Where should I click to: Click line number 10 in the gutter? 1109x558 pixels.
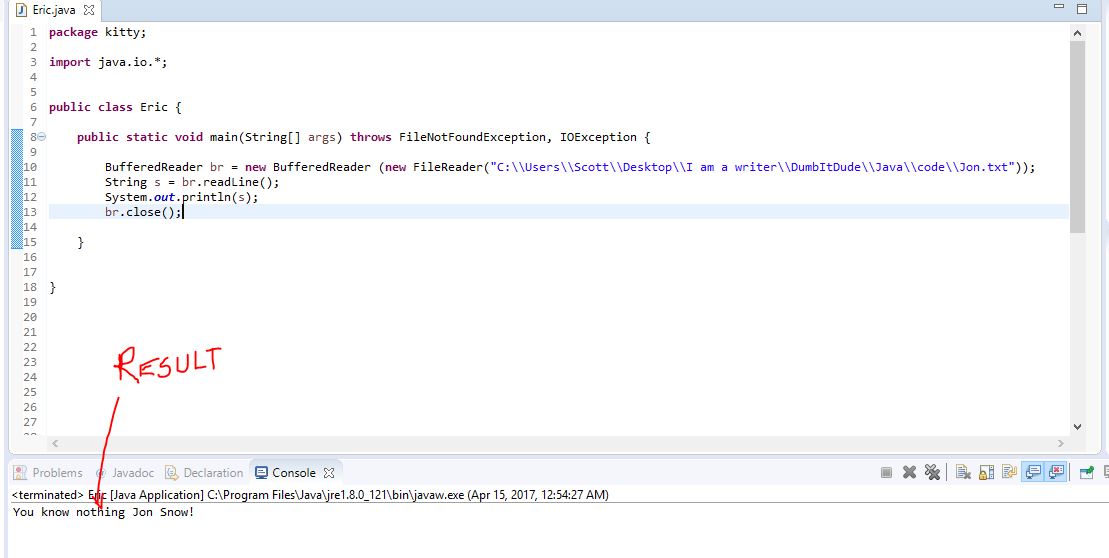pos(30,167)
